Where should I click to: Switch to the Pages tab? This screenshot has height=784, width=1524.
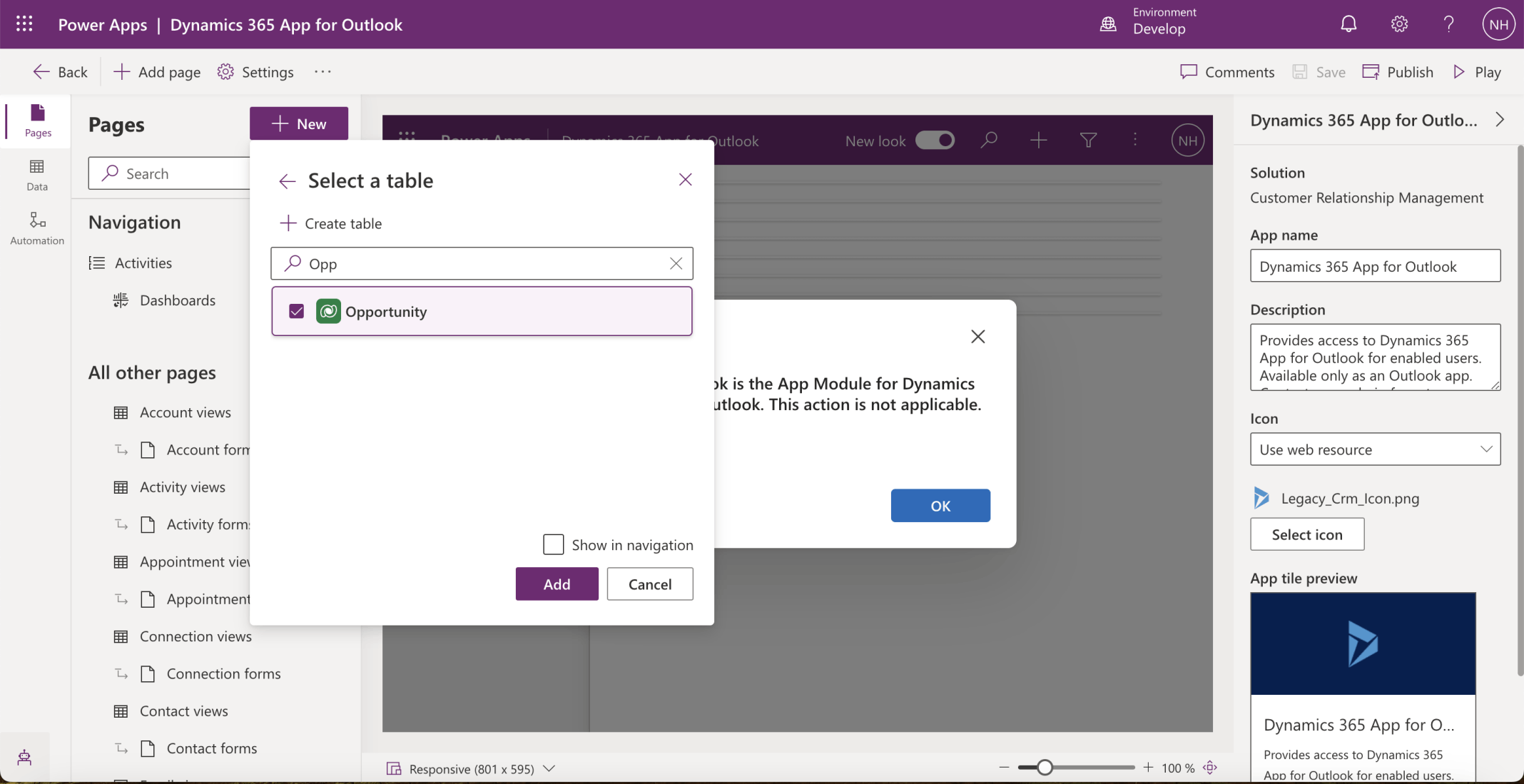[x=37, y=121]
